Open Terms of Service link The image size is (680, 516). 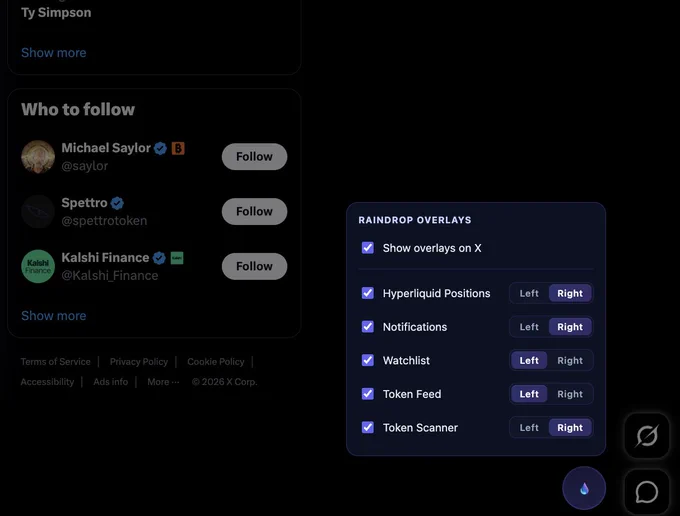click(x=56, y=362)
